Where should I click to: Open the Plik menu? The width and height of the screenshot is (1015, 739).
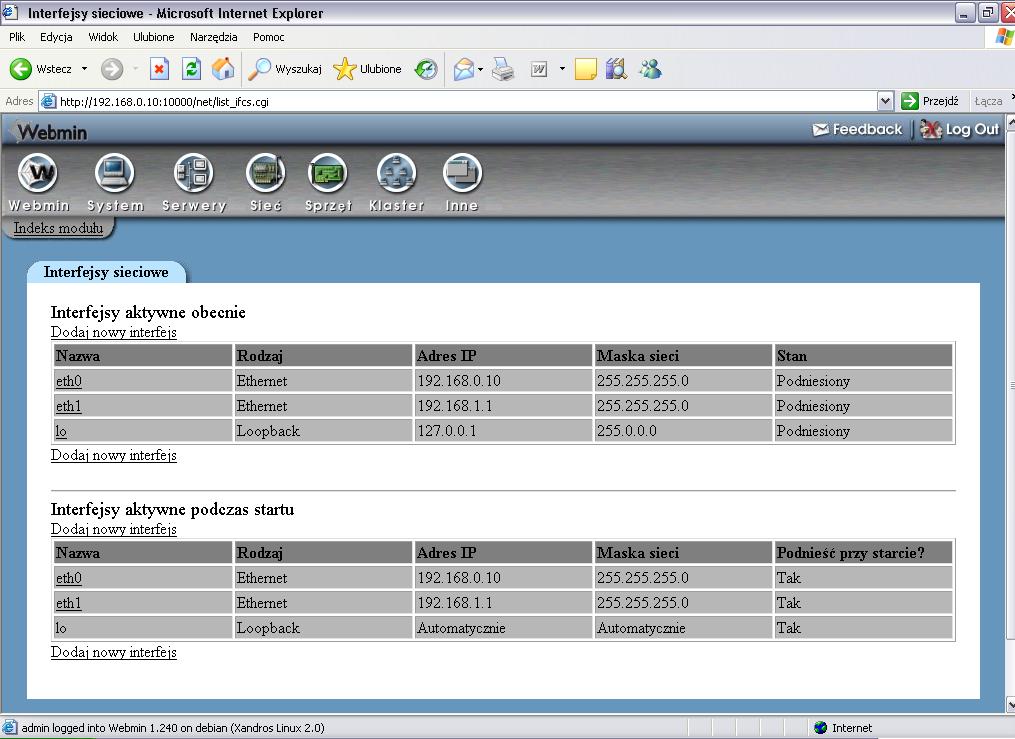(x=17, y=37)
